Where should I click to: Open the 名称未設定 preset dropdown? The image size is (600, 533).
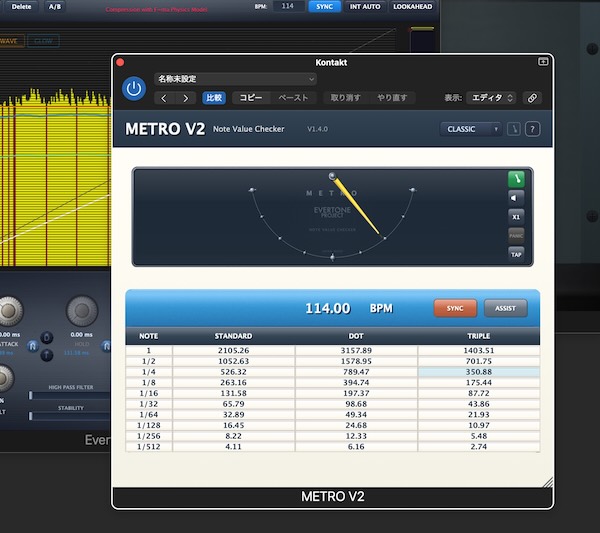(x=235, y=79)
